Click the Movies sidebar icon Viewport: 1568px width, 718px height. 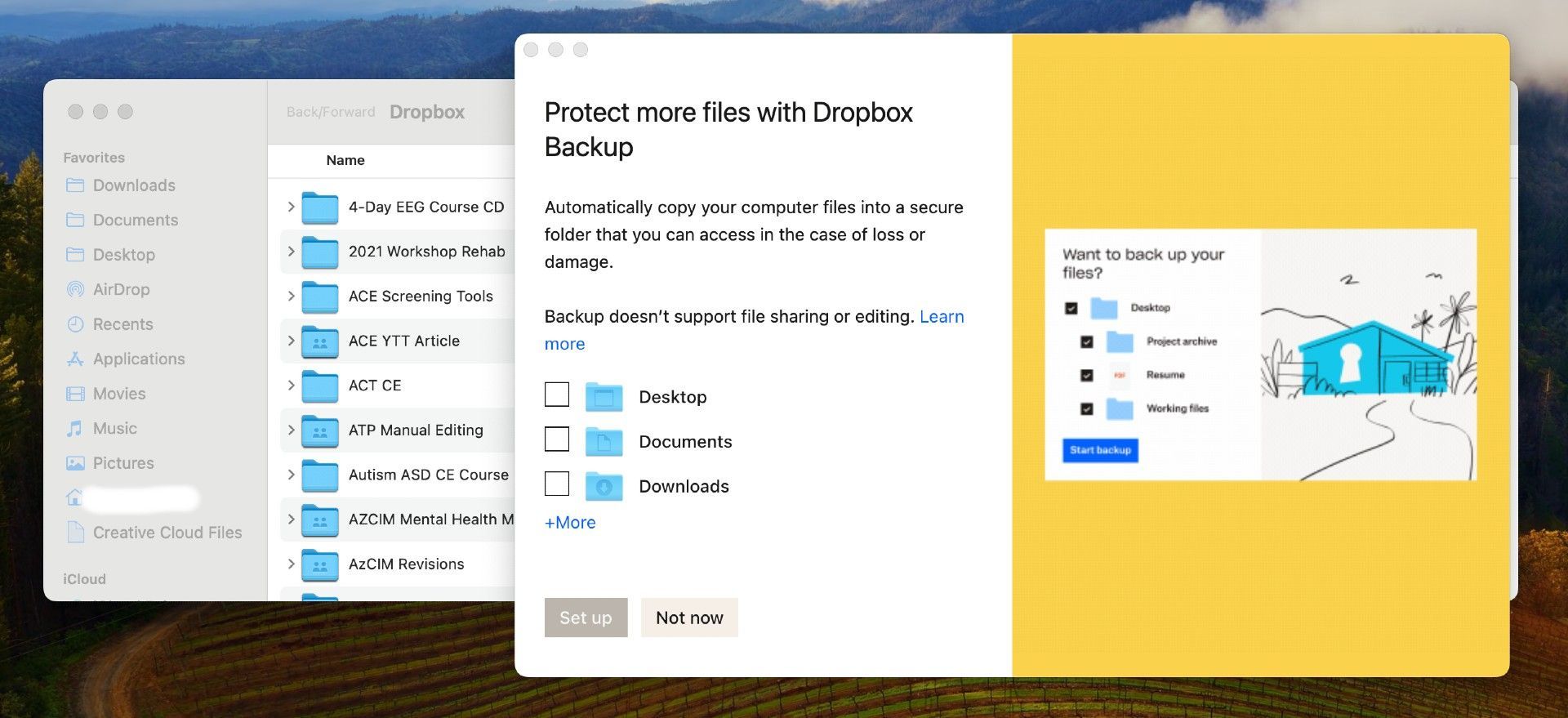pos(75,394)
